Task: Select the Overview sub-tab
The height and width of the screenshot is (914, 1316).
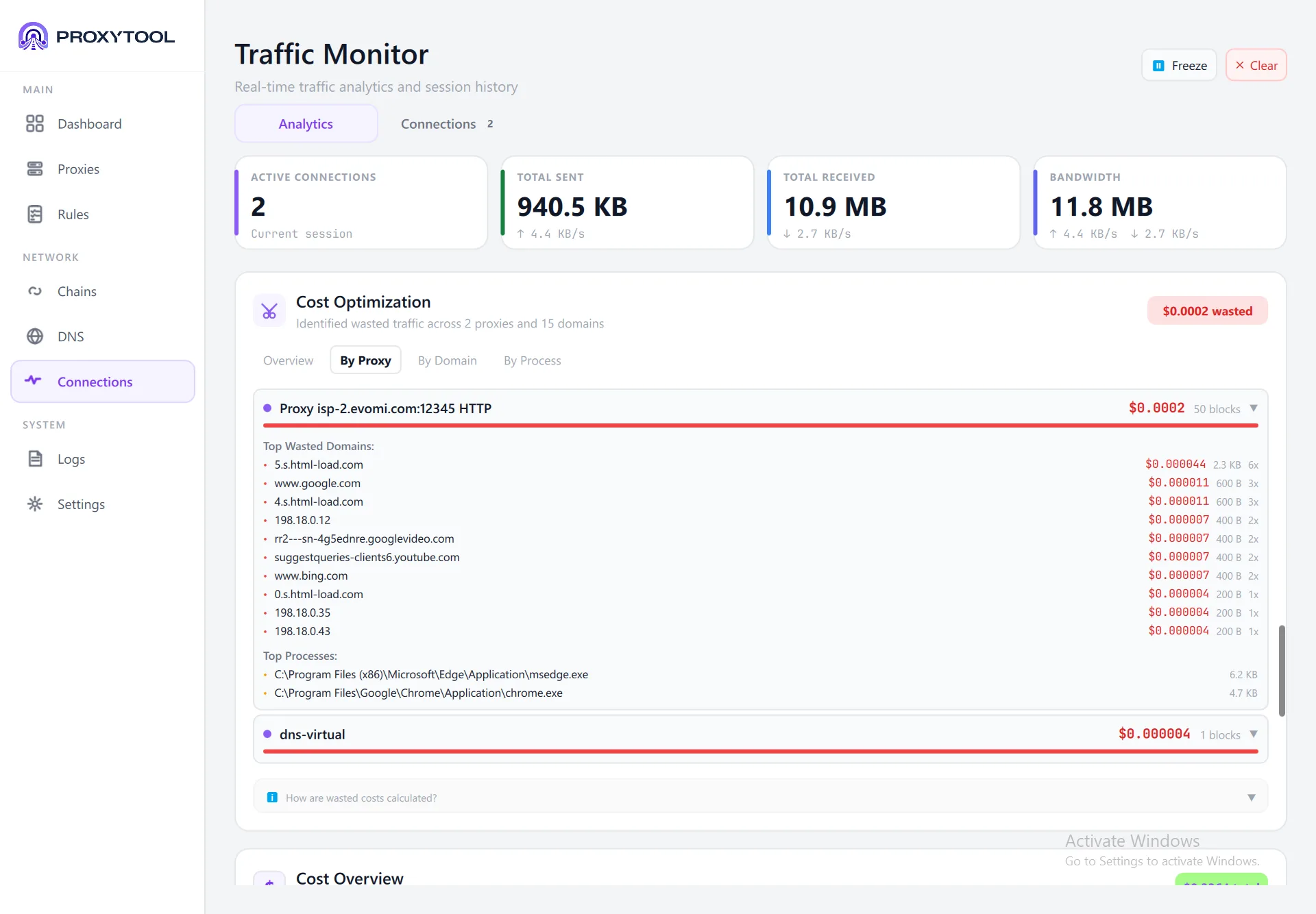Action: [288, 360]
